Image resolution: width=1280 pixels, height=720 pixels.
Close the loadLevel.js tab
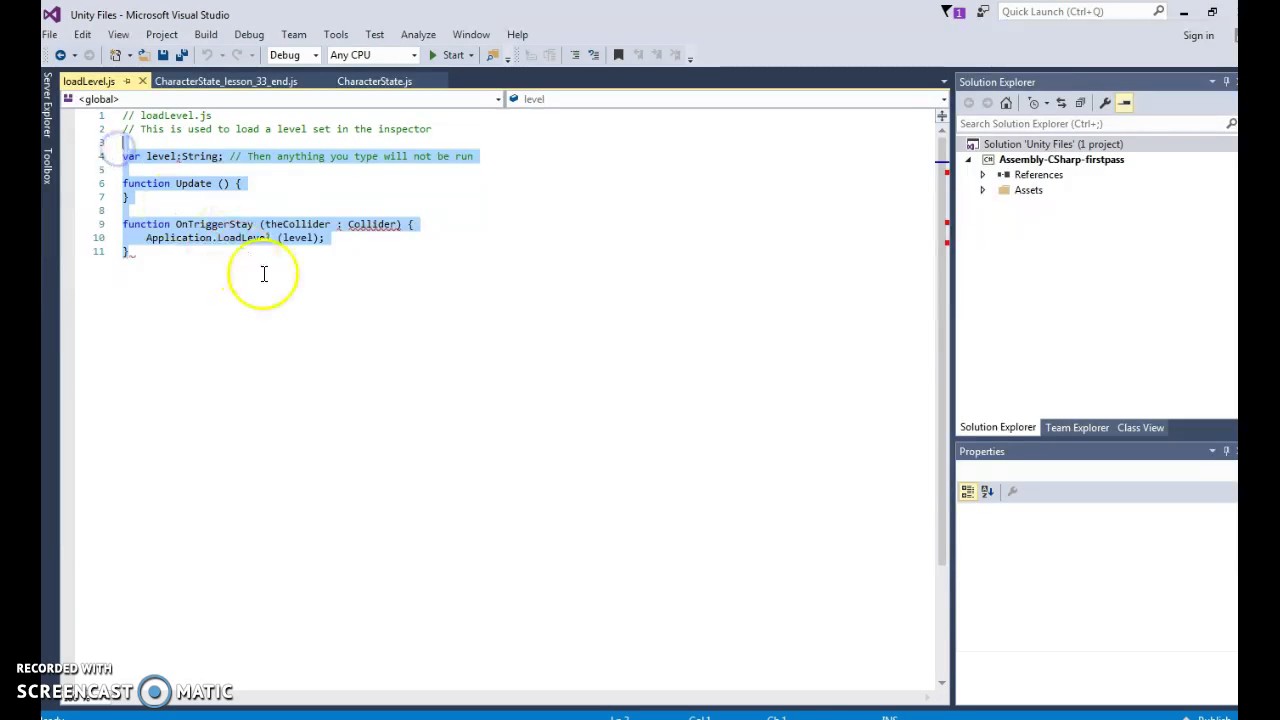point(142,81)
